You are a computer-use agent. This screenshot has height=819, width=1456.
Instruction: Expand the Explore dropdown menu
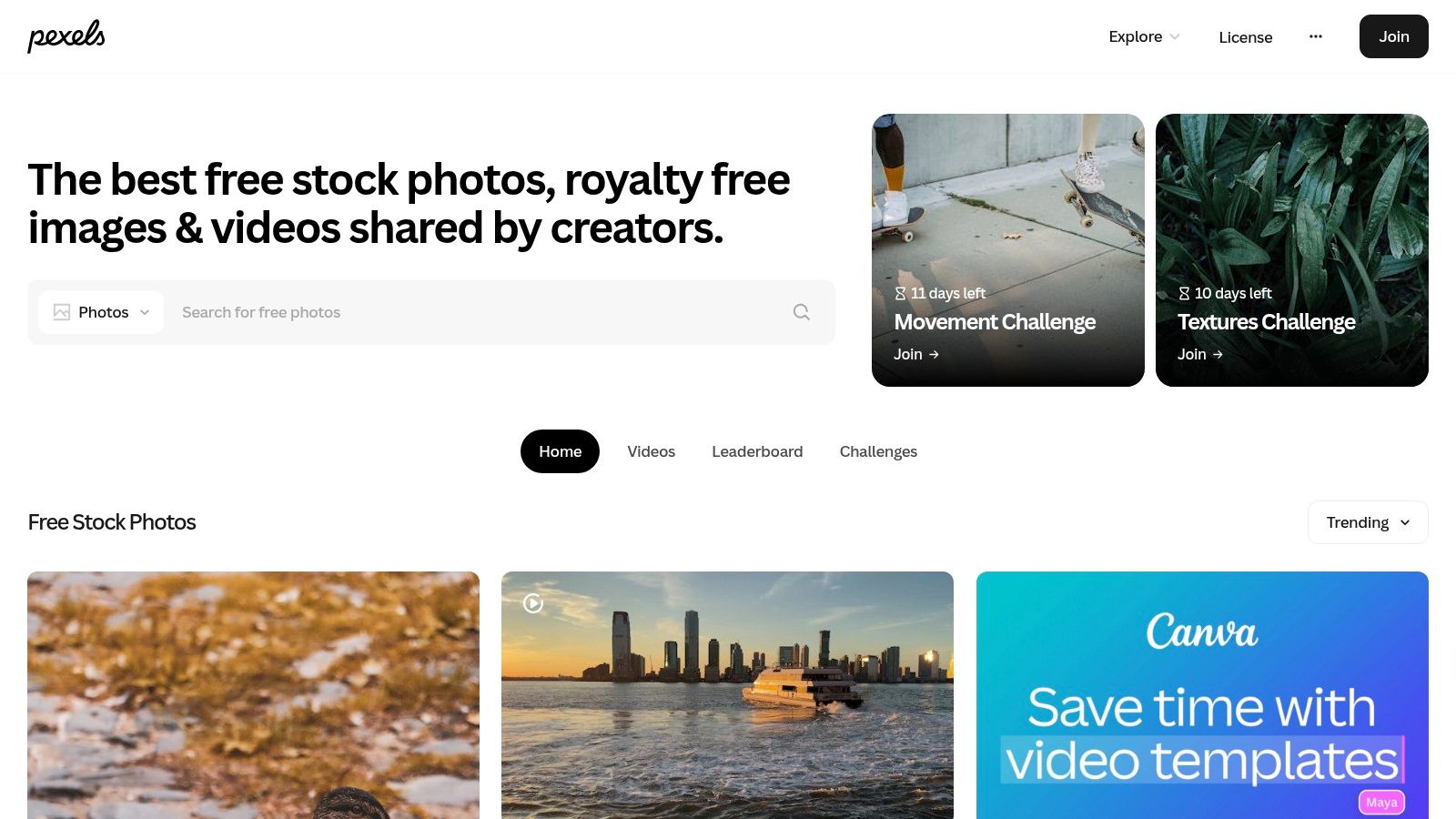(1144, 36)
